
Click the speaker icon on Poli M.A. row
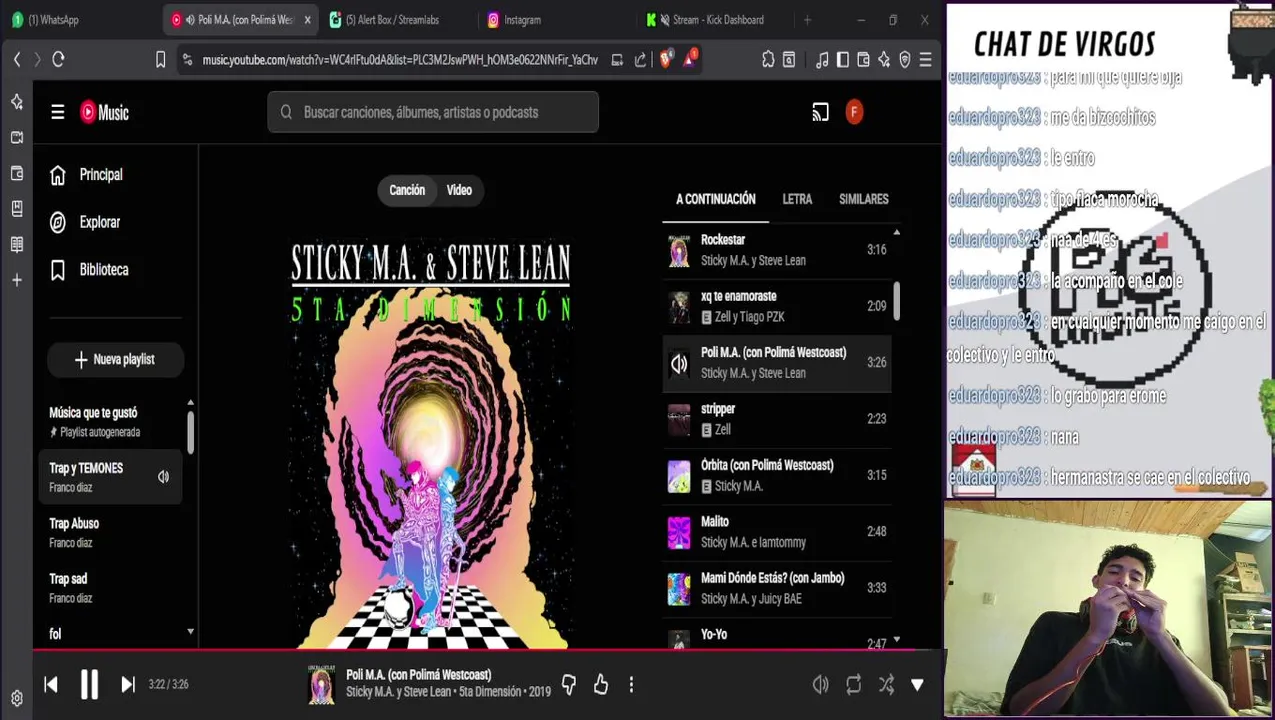point(679,363)
